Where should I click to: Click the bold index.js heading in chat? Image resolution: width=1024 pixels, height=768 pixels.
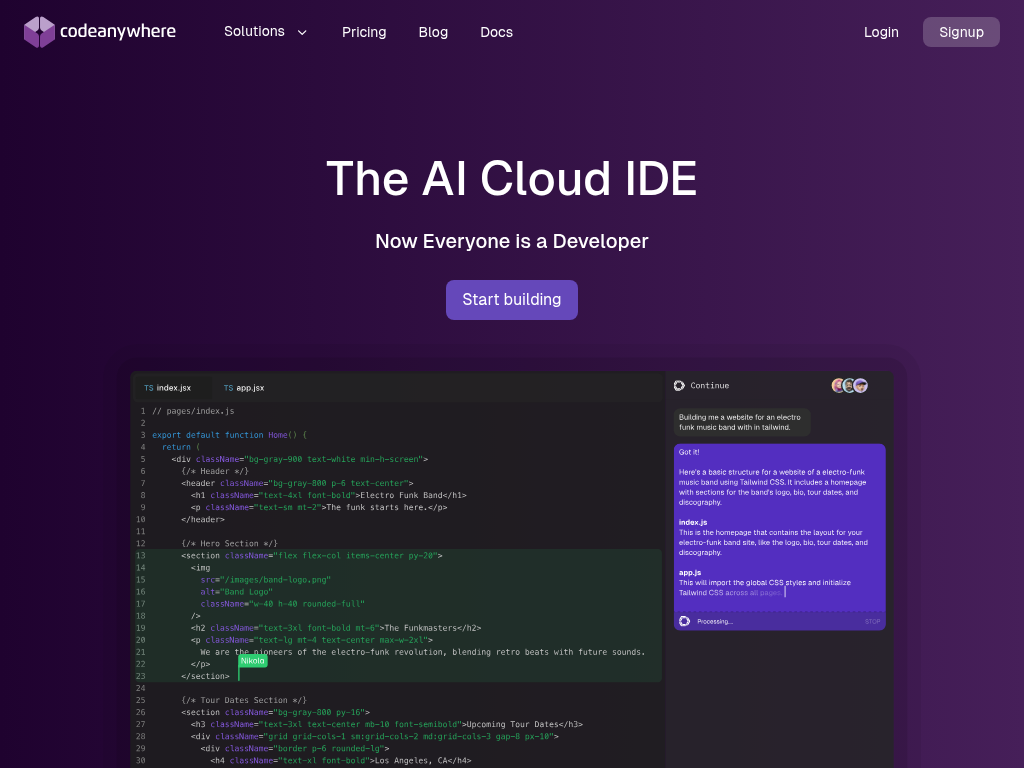pyautogui.click(x=693, y=522)
